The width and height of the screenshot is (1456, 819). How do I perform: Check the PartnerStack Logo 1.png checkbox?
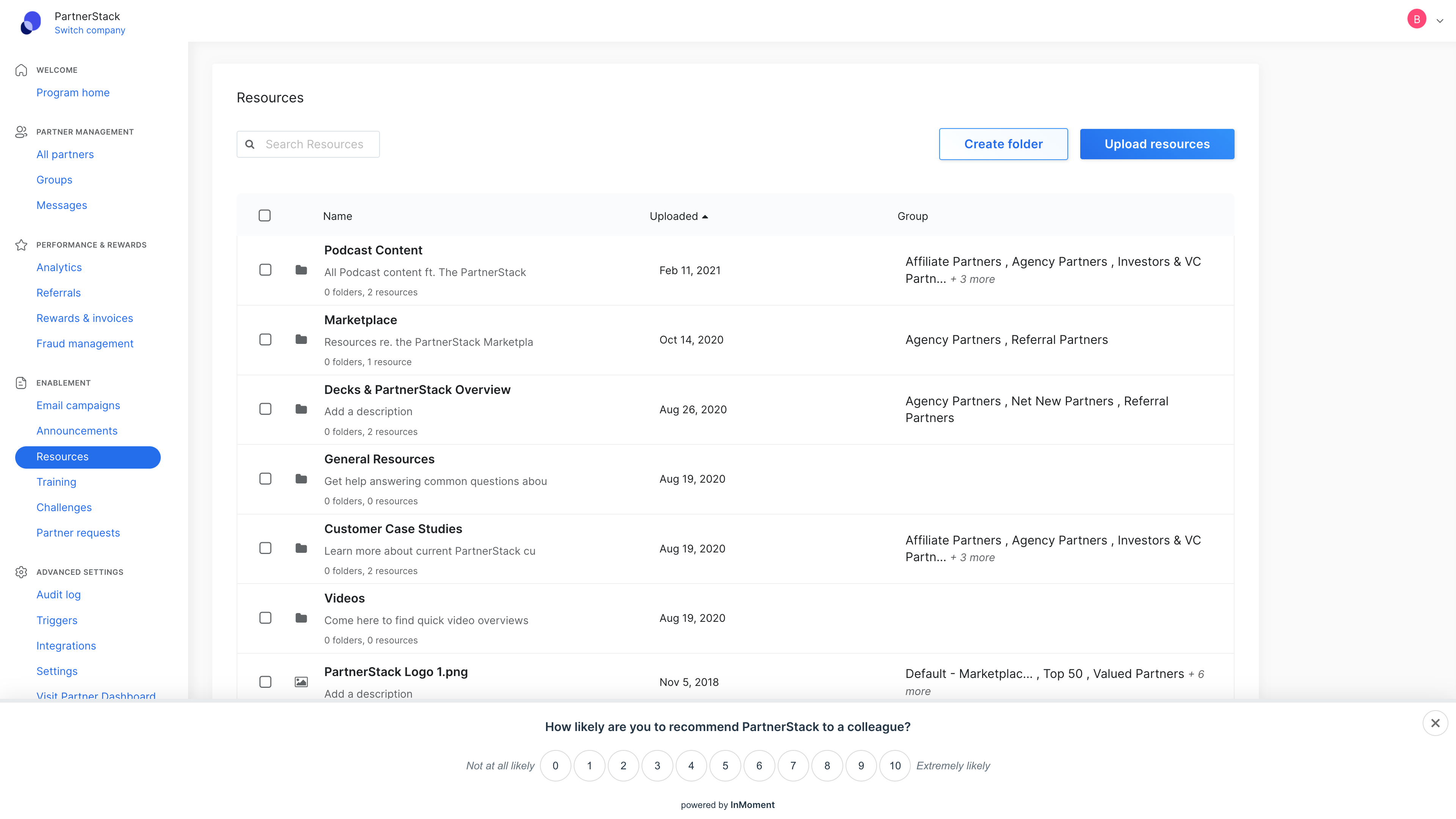click(x=265, y=682)
